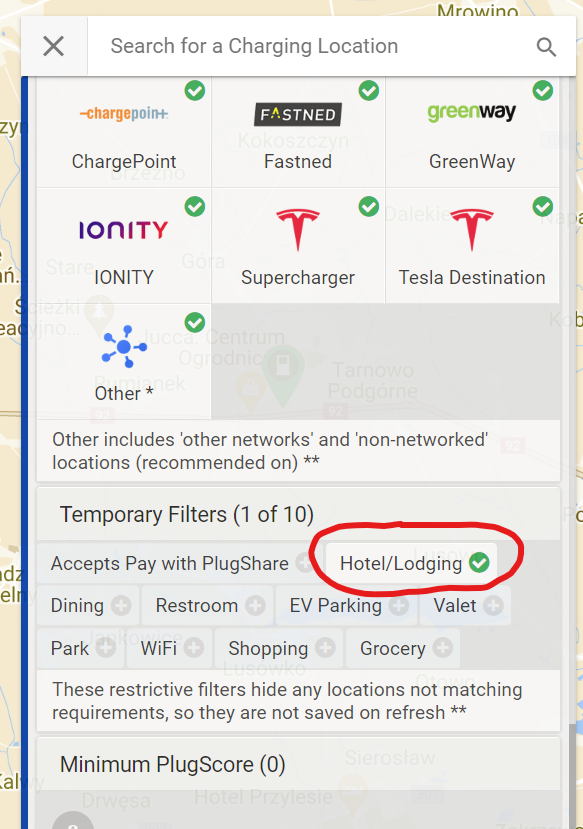
Task: Click the search magnifier icon
Action: tap(546, 47)
